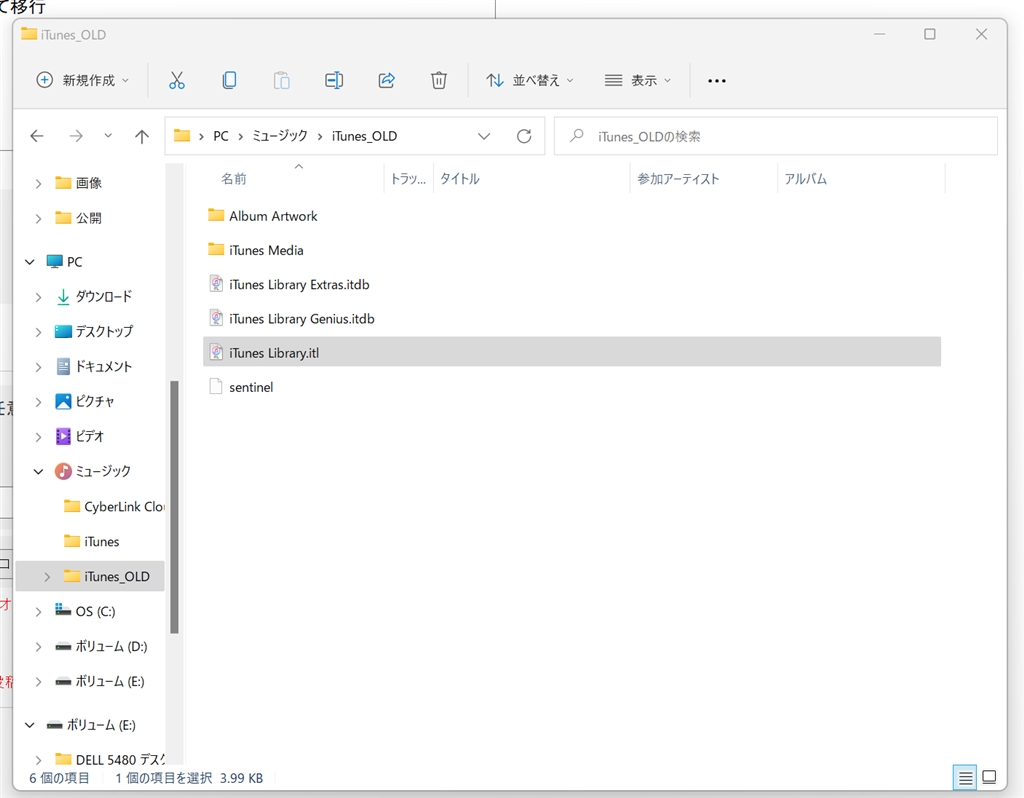
Task: Click the Cut scissors icon
Action: pyautogui.click(x=176, y=80)
